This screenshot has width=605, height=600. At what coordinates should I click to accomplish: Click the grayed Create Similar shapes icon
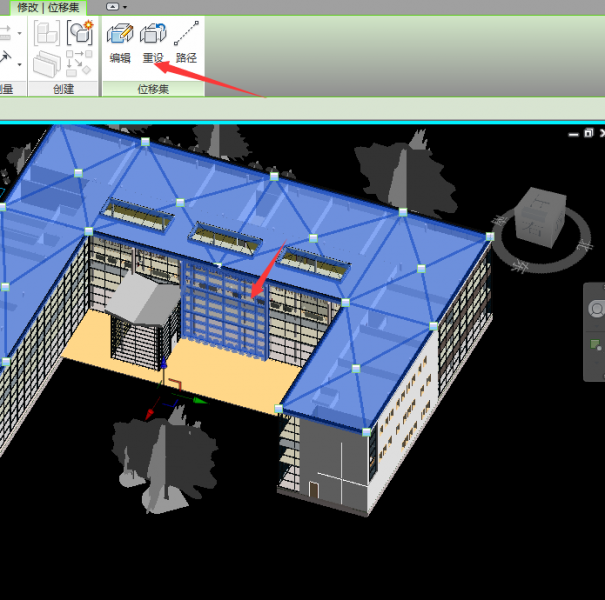pyautogui.click(x=79, y=63)
